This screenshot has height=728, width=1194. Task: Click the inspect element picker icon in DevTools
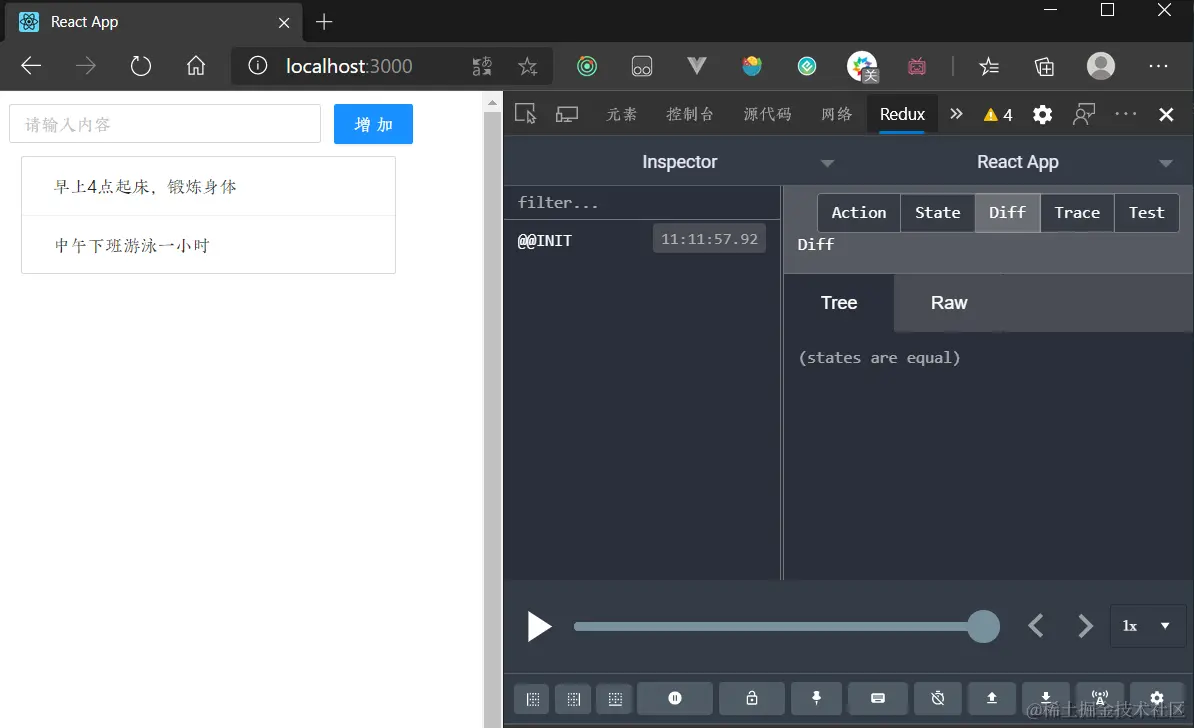(x=525, y=114)
